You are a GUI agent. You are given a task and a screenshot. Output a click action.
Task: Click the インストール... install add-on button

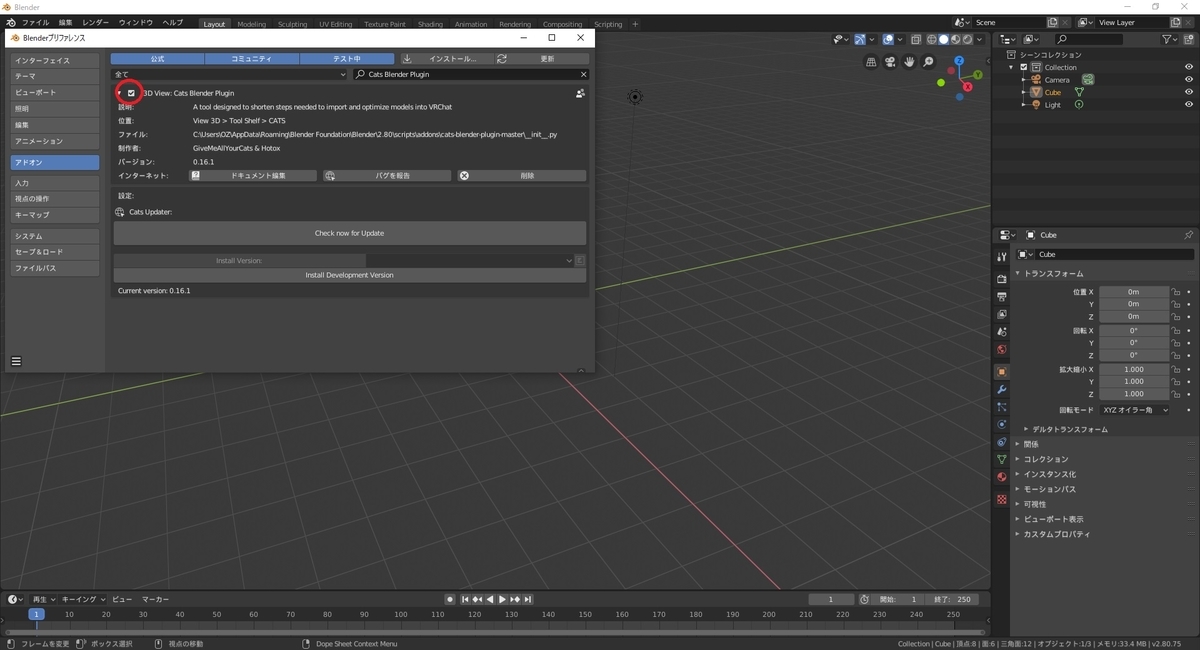pos(445,59)
